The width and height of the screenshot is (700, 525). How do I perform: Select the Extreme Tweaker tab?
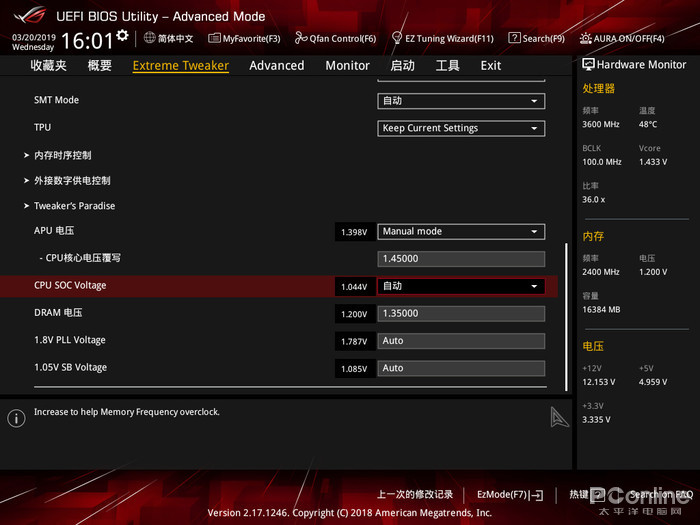[x=181, y=66]
